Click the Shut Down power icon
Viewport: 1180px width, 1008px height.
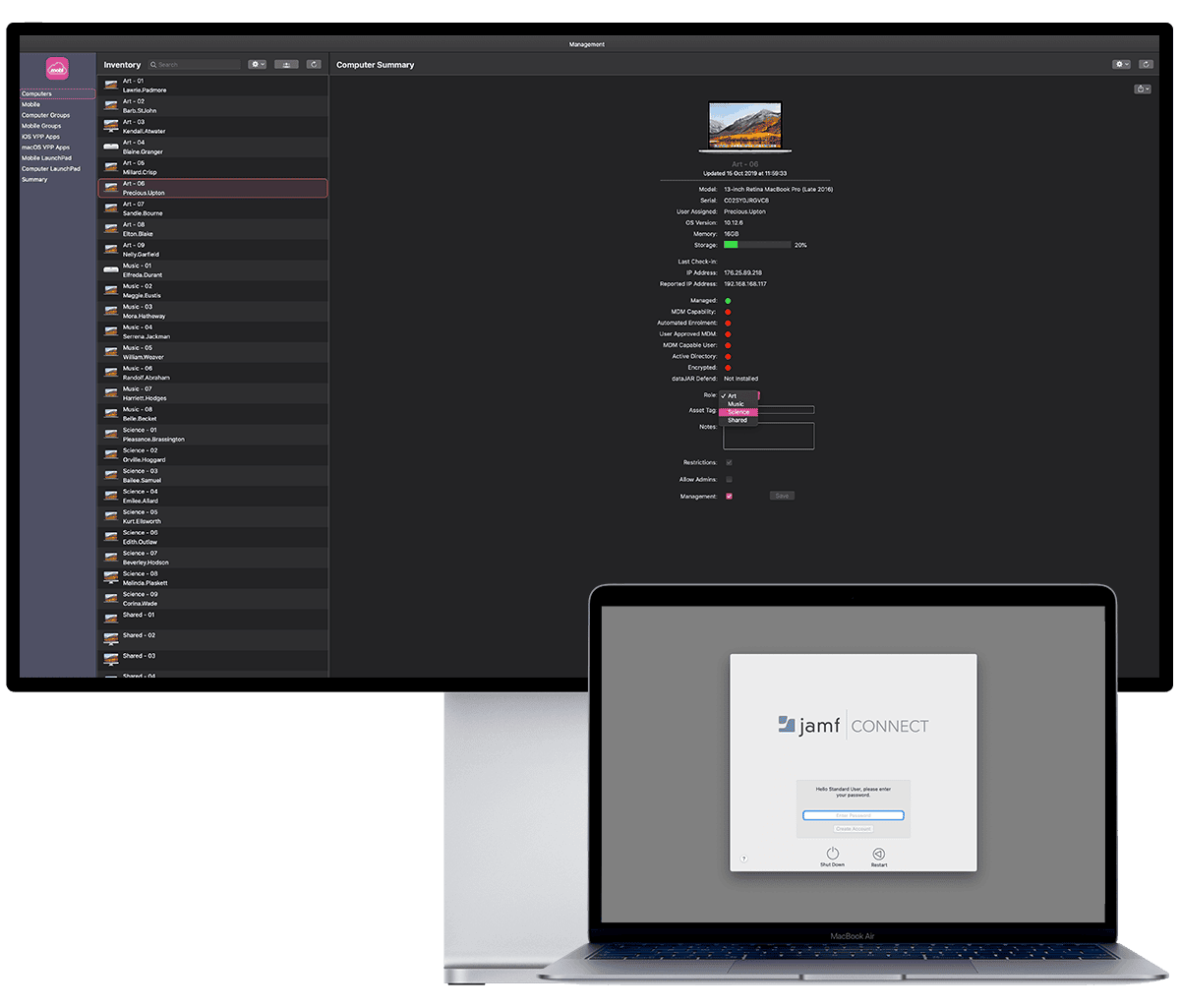tap(832, 854)
